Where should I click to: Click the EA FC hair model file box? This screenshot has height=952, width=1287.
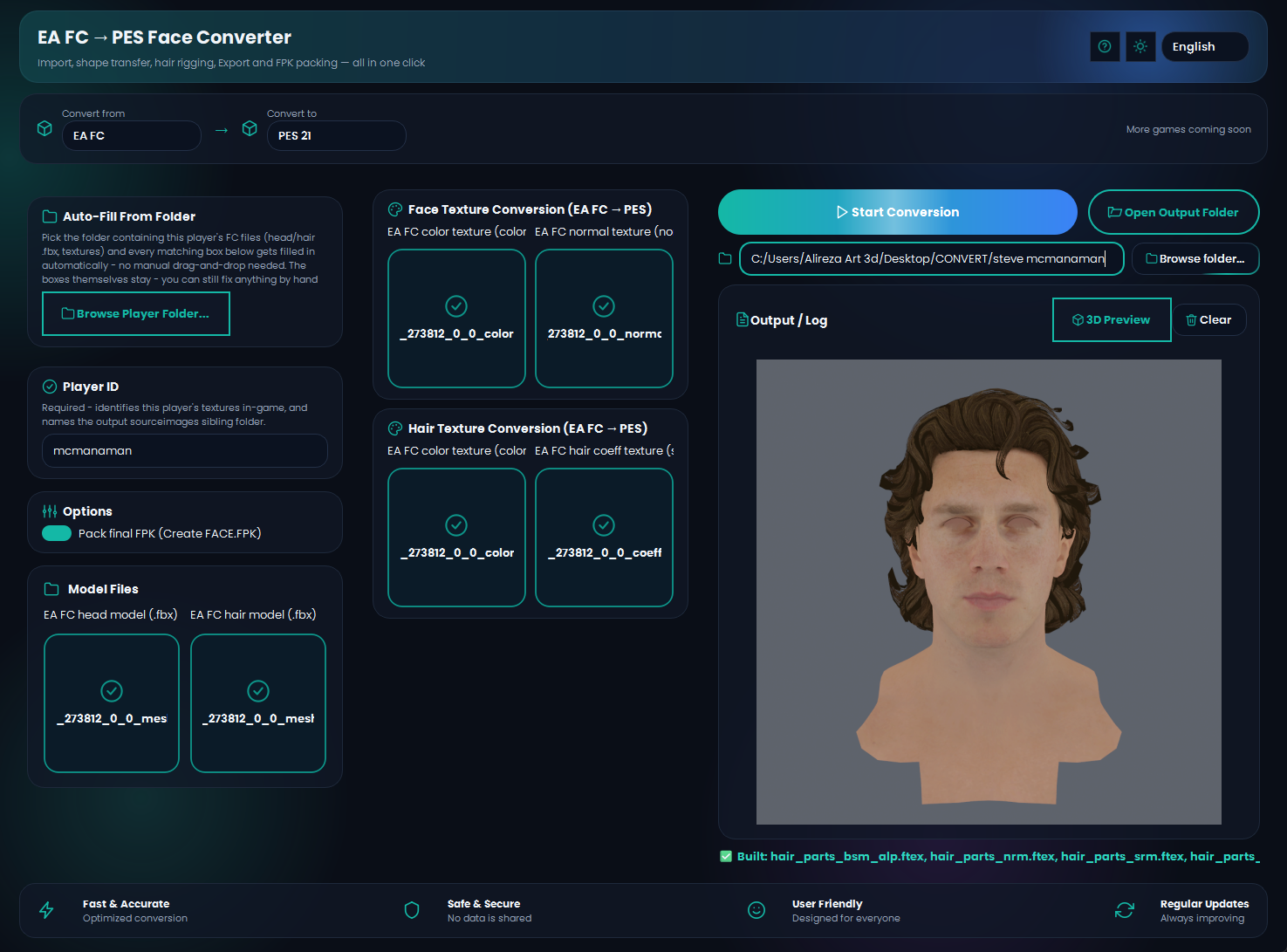pyautogui.click(x=258, y=703)
